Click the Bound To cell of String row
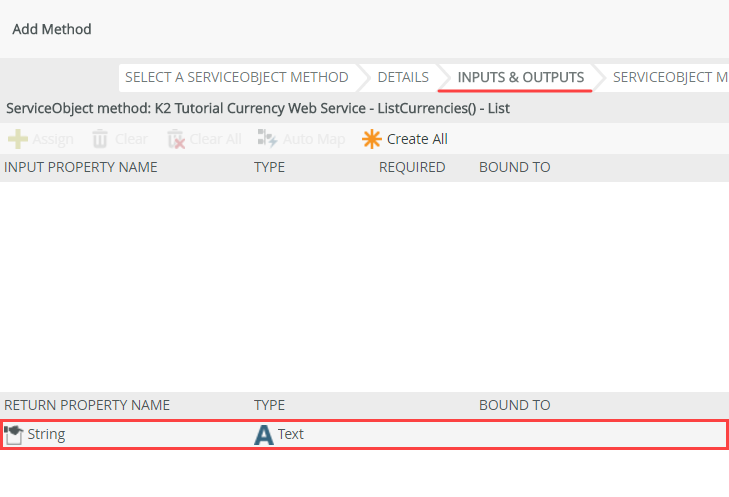 (600, 434)
